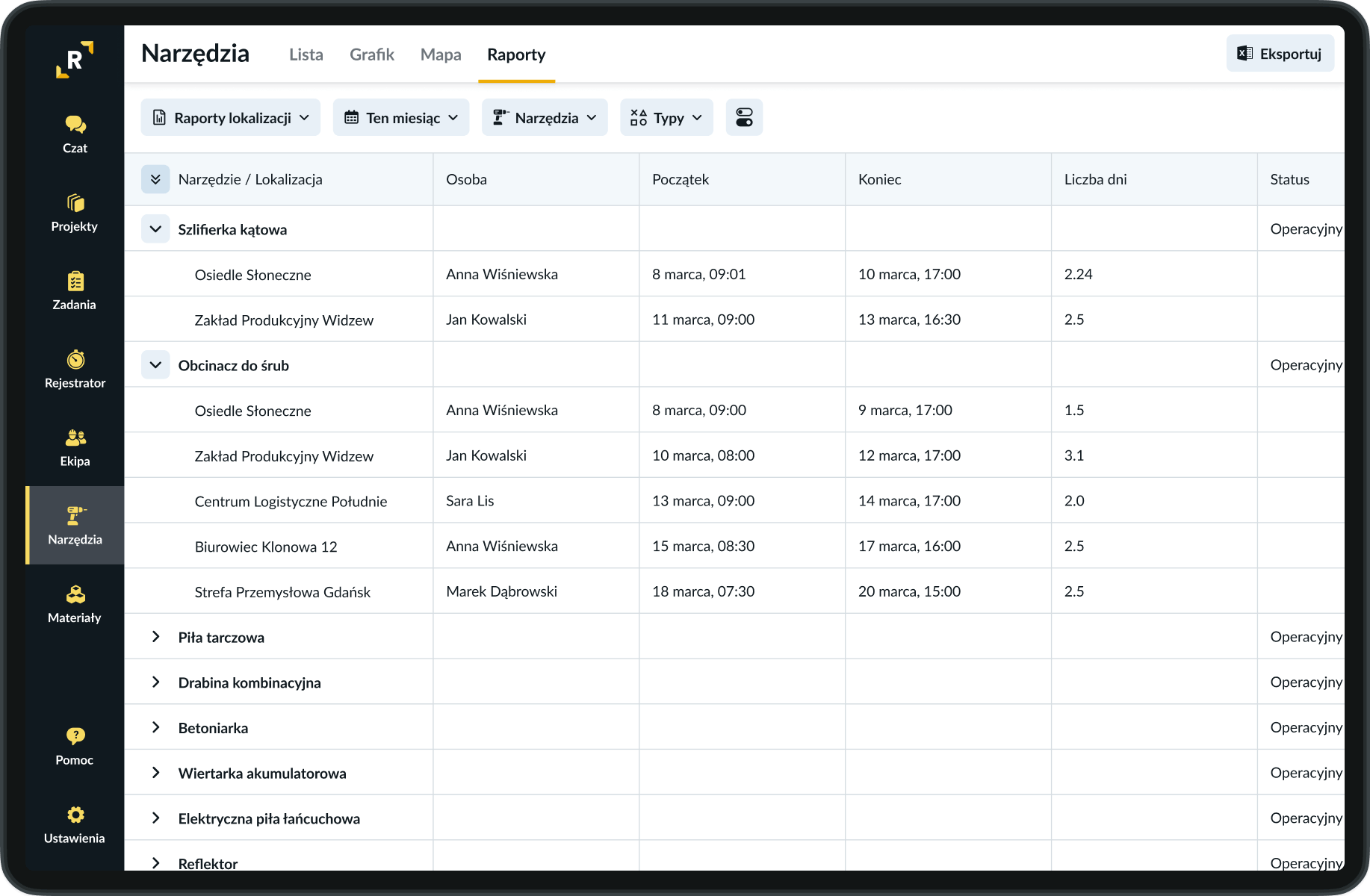Switch to the Mapa tab
The height and width of the screenshot is (896, 1370).
tap(441, 55)
